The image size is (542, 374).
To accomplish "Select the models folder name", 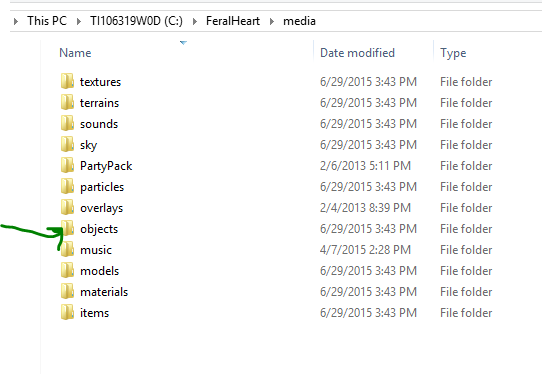I will (x=100, y=271).
